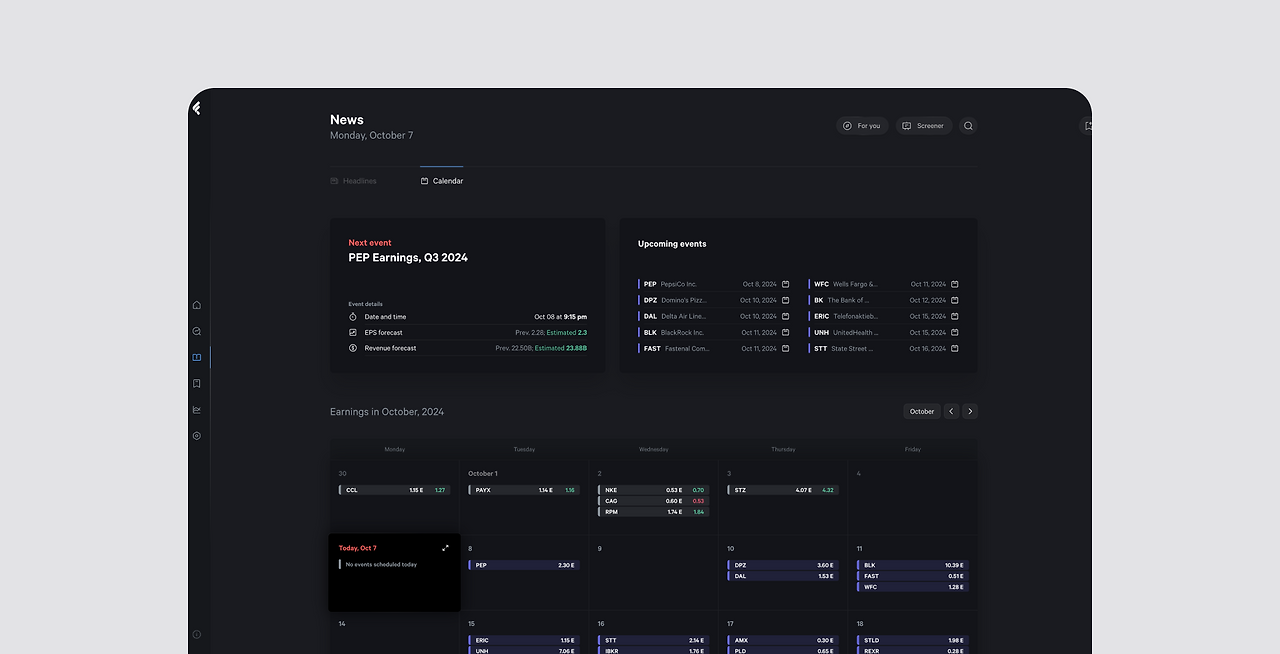
Task: Select the October 14 calendar cell
Action: [x=394, y=632]
